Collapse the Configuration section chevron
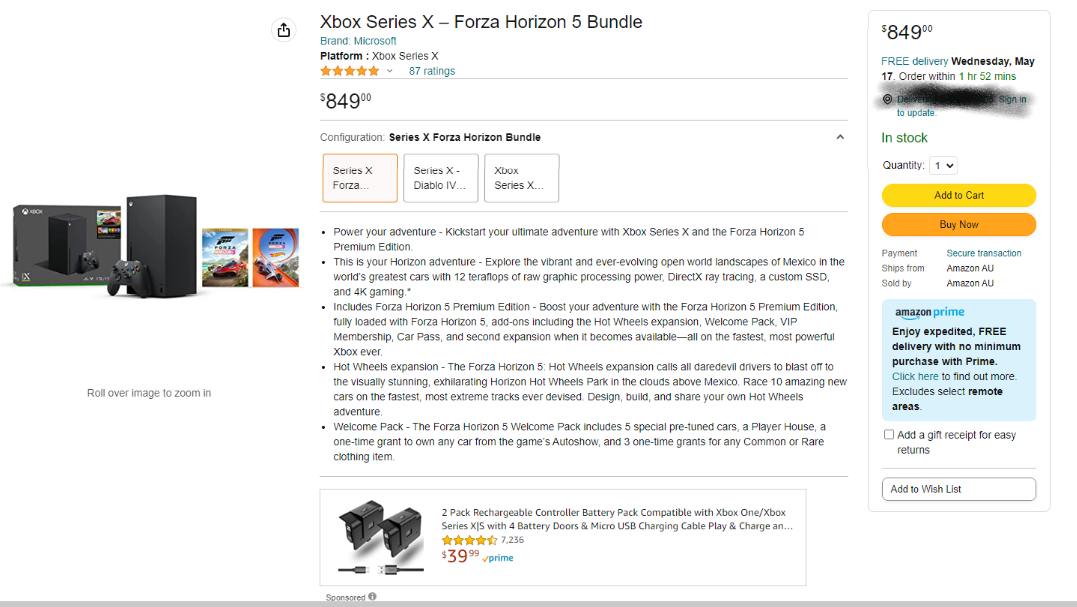 click(840, 137)
